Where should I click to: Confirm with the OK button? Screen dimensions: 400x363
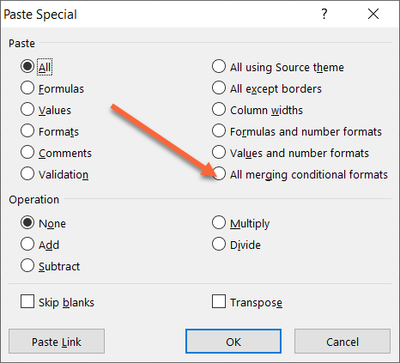(233, 342)
